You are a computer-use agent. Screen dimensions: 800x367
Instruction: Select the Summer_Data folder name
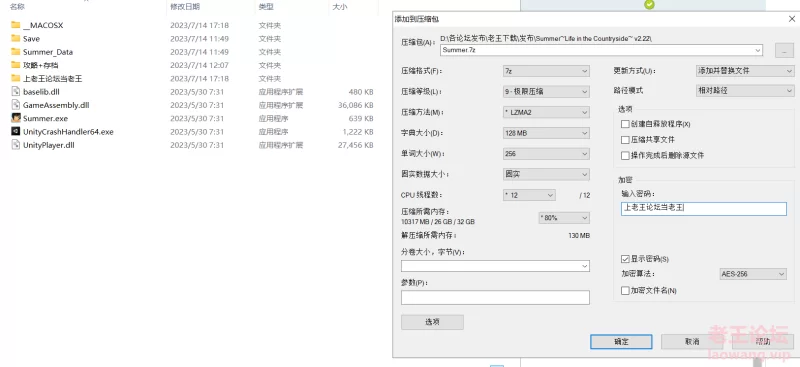tap(48, 52)
